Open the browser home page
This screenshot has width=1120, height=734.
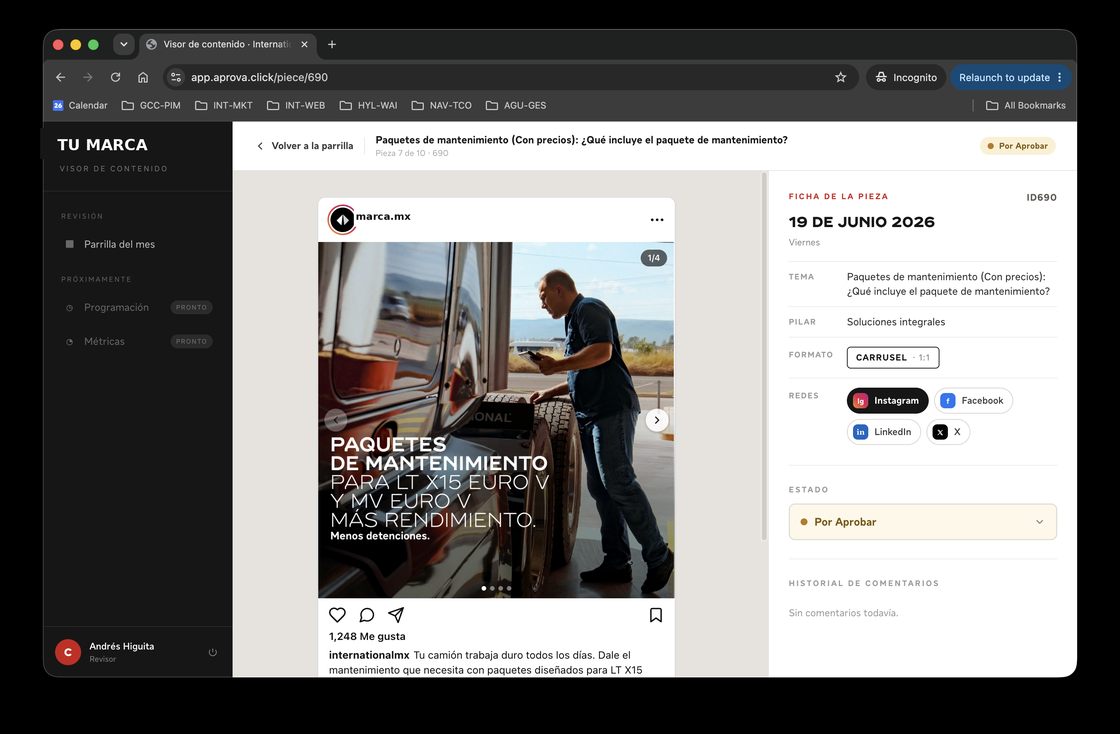(x=143, y=77)
